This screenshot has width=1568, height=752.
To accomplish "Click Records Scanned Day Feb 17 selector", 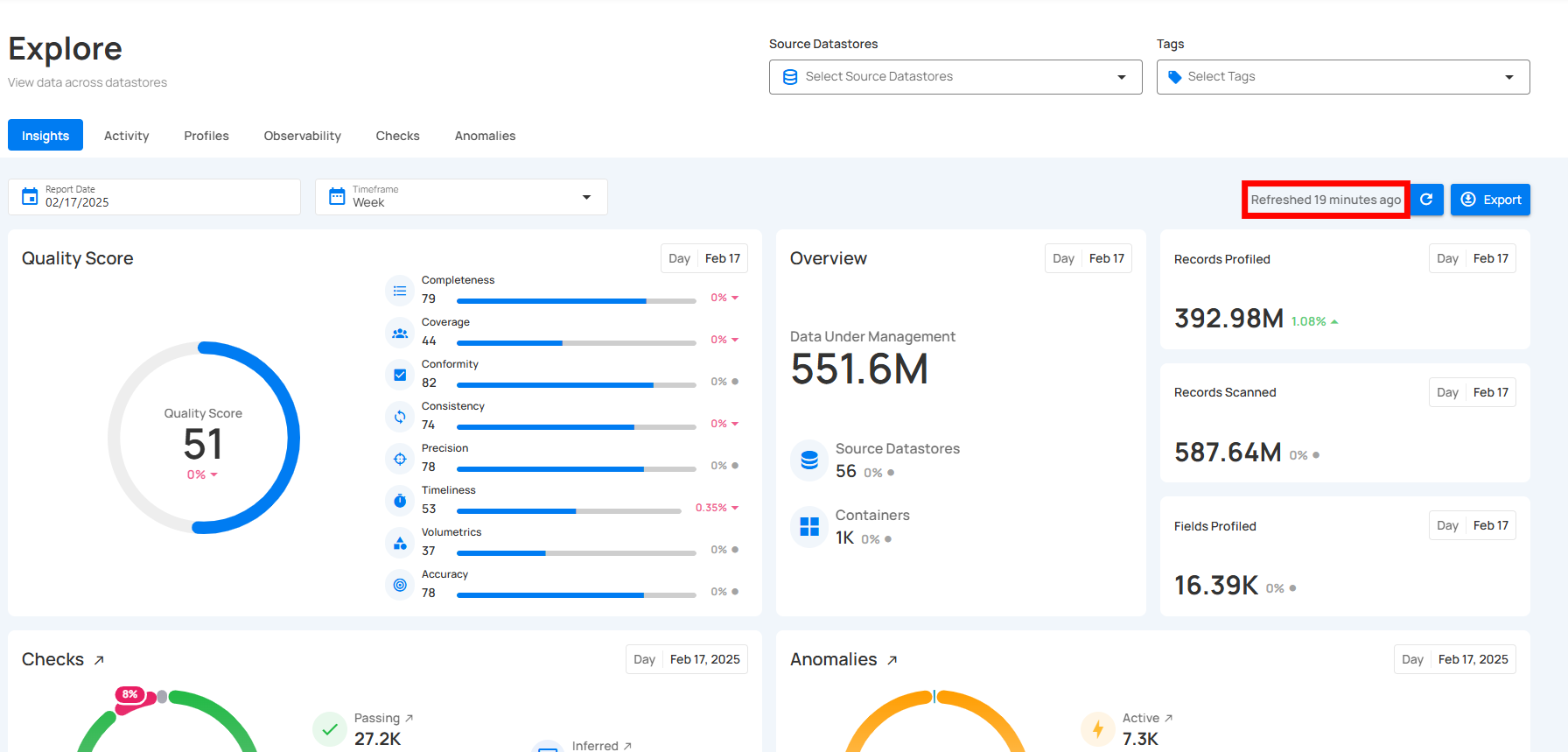I will tap(1473, 392).
